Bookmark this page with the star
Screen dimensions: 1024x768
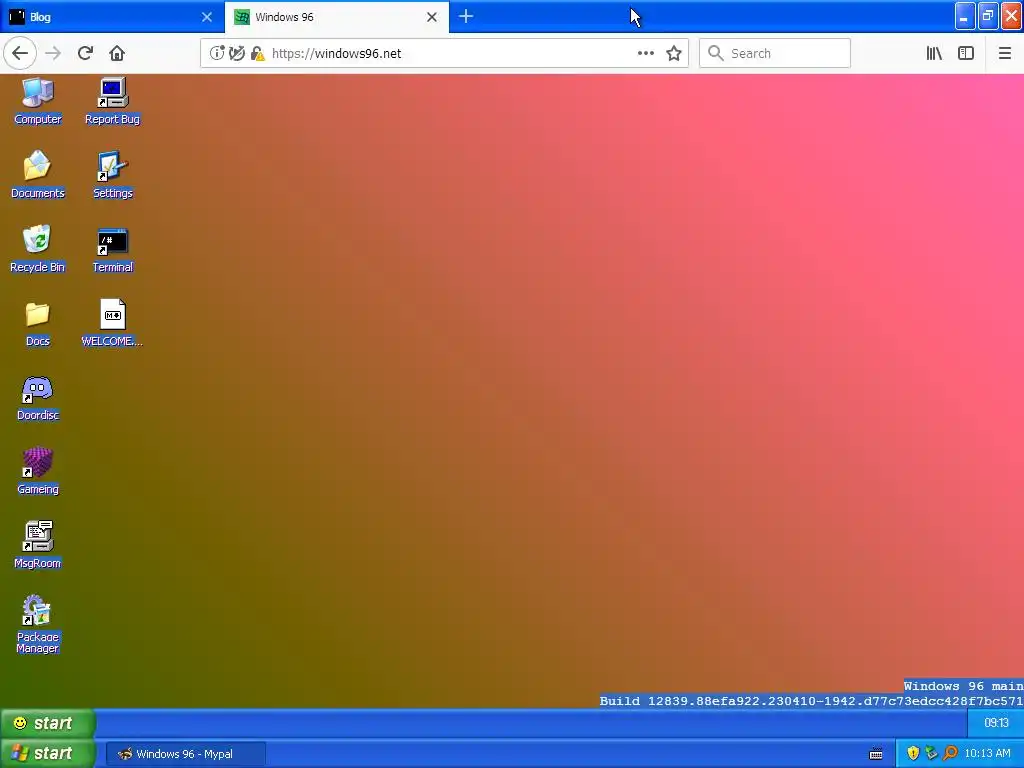coord(674,54)
